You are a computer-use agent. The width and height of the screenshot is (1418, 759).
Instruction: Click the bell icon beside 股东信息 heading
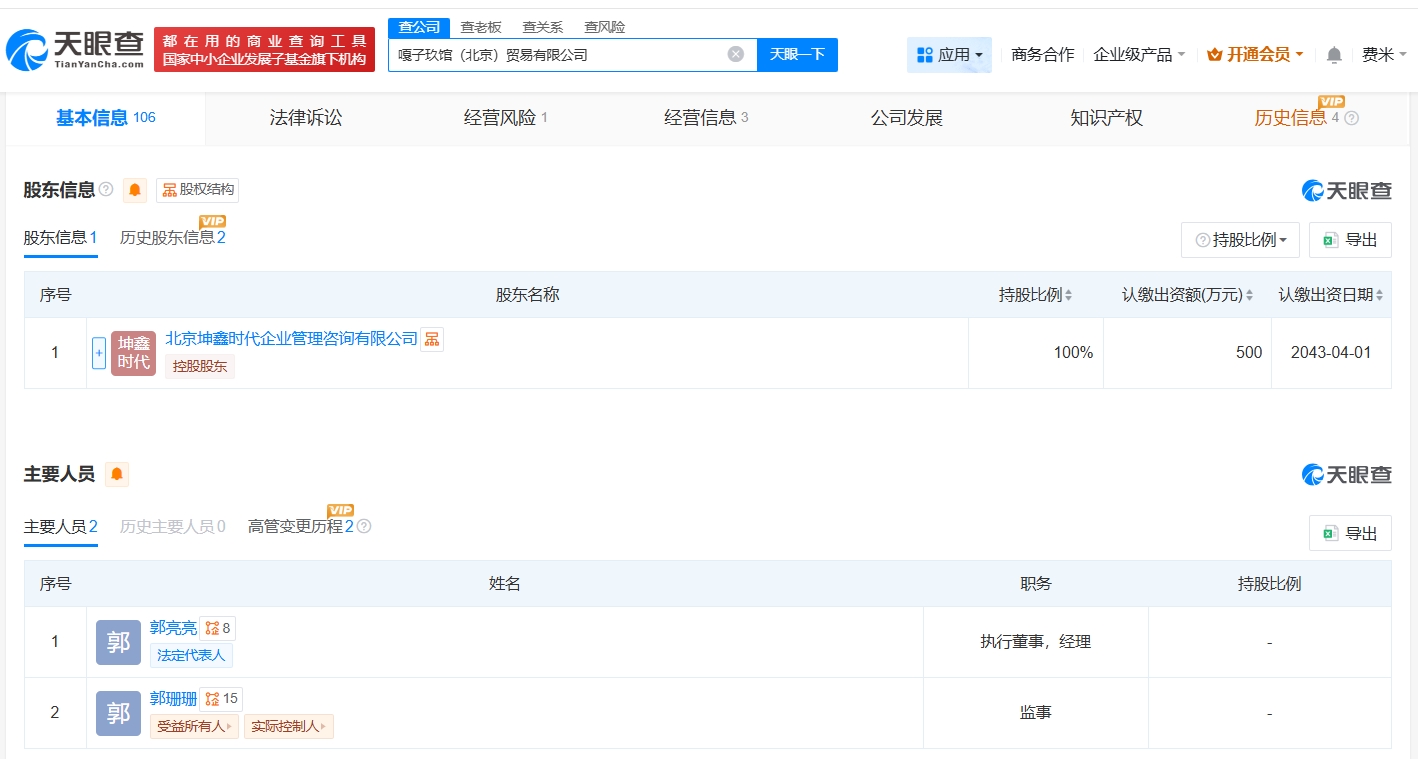click(135, 190)
